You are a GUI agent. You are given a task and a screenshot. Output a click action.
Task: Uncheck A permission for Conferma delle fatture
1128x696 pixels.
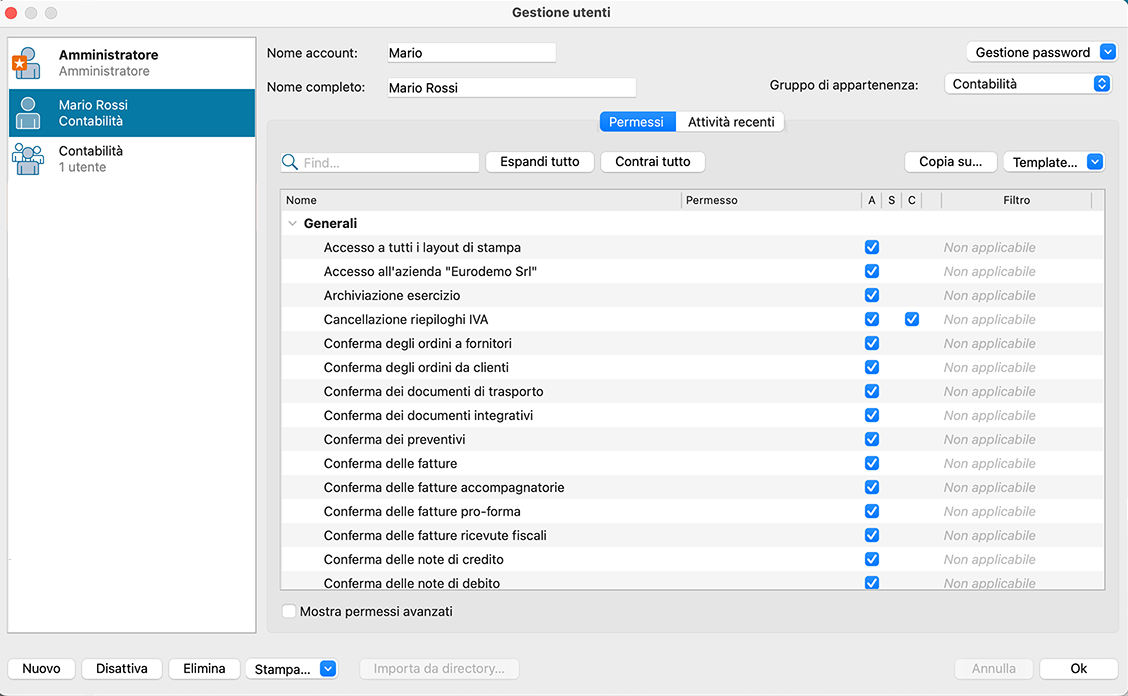pyautogui.click(x=871, y=464)
